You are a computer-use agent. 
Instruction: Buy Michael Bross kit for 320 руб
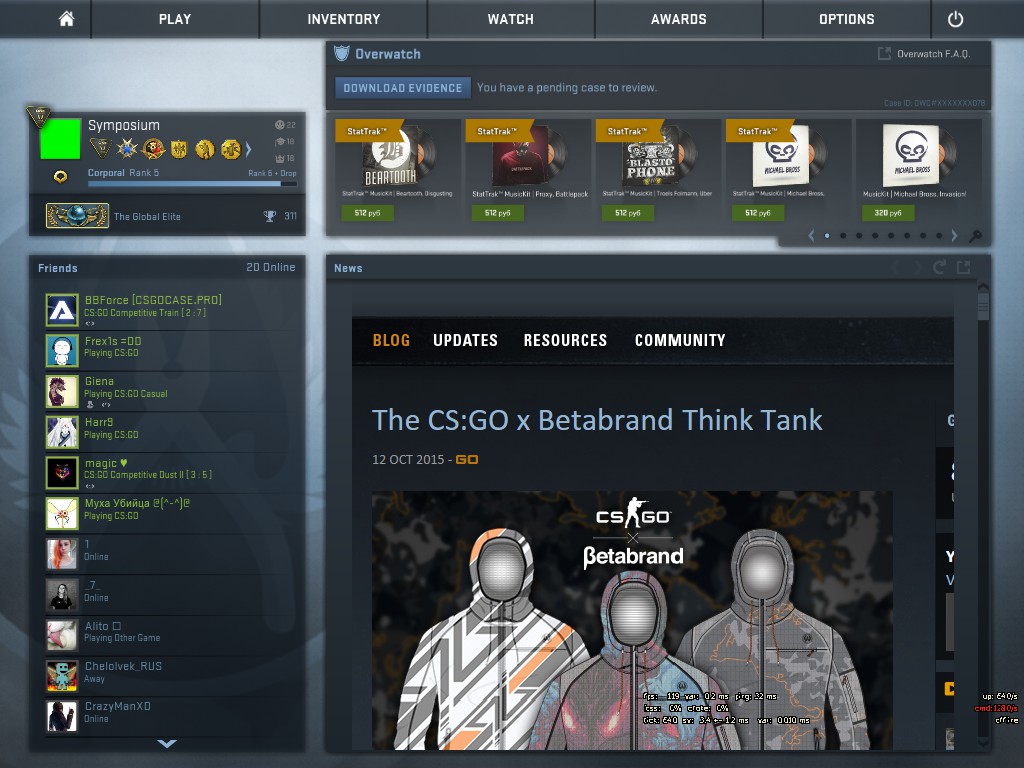(888, 213)
